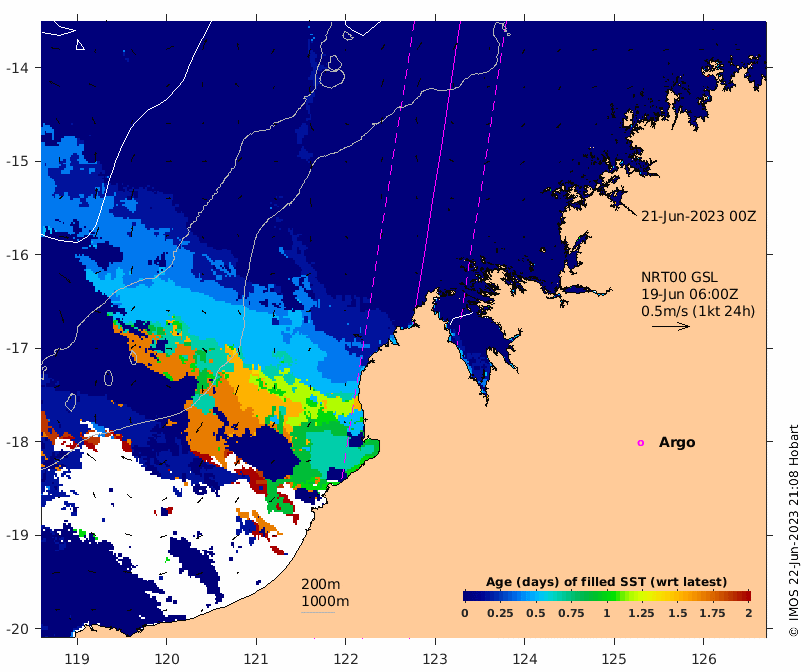
Task: Click the Argo legend label
Action: click(x=677, y=443)
